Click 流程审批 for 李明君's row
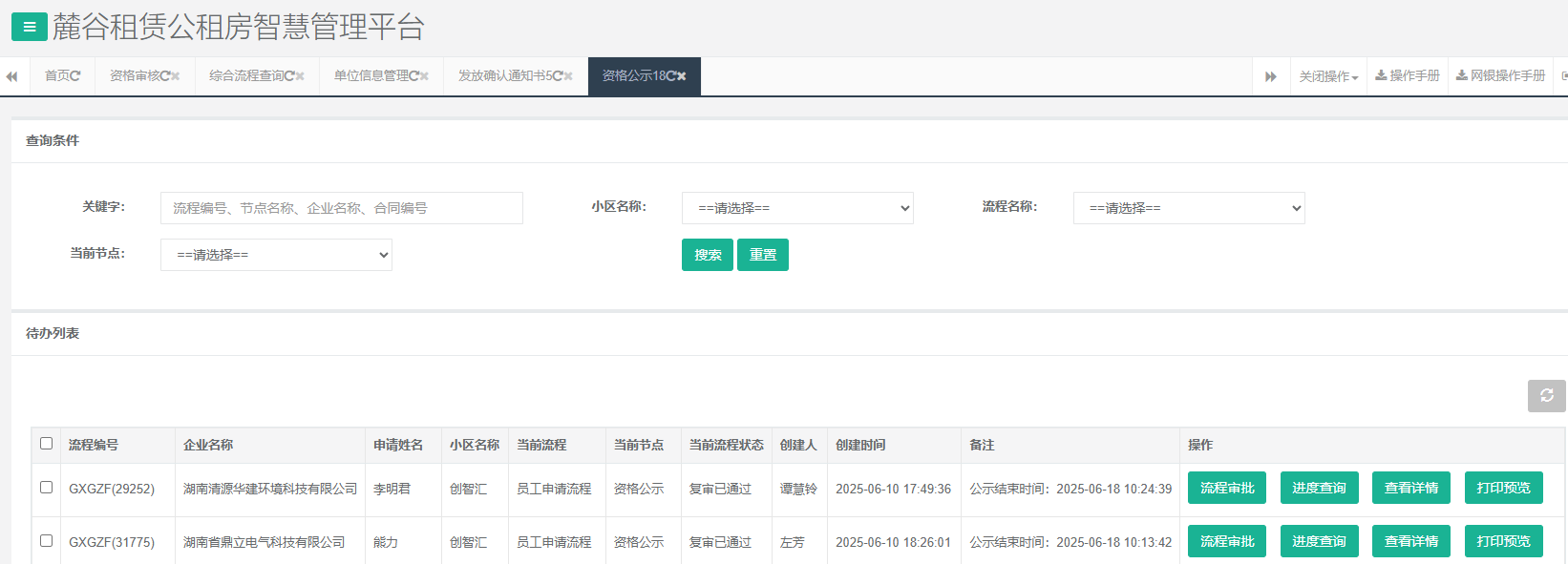Image resolution: width=1568 pixels, height=564 pixels. point(1227,488)
